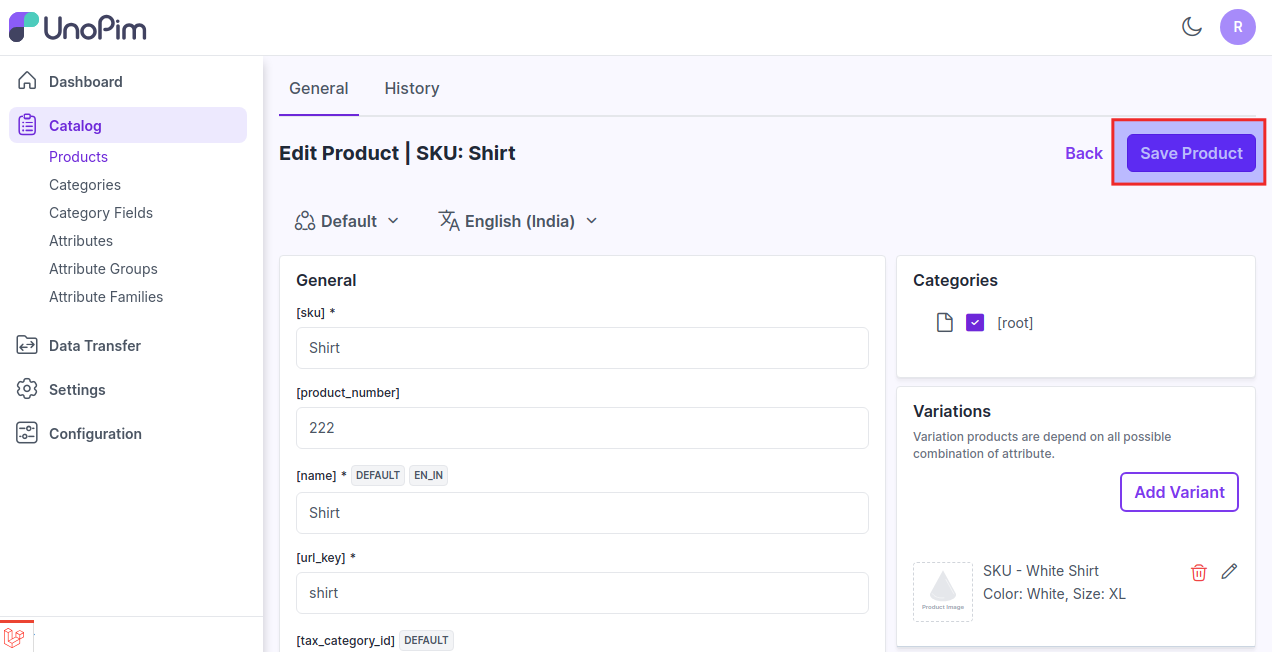Toggle dark mode moon icon

[1191, 27]
